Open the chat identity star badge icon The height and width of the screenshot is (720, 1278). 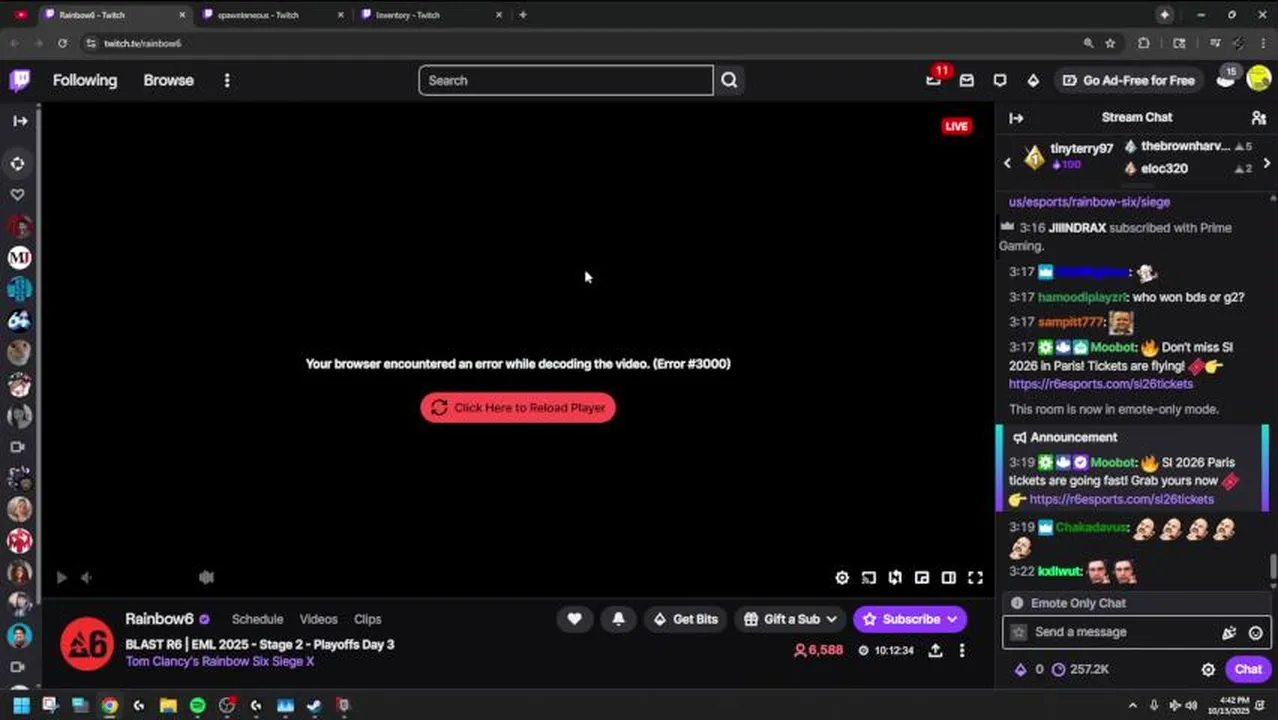click(x=1018, y=632)
